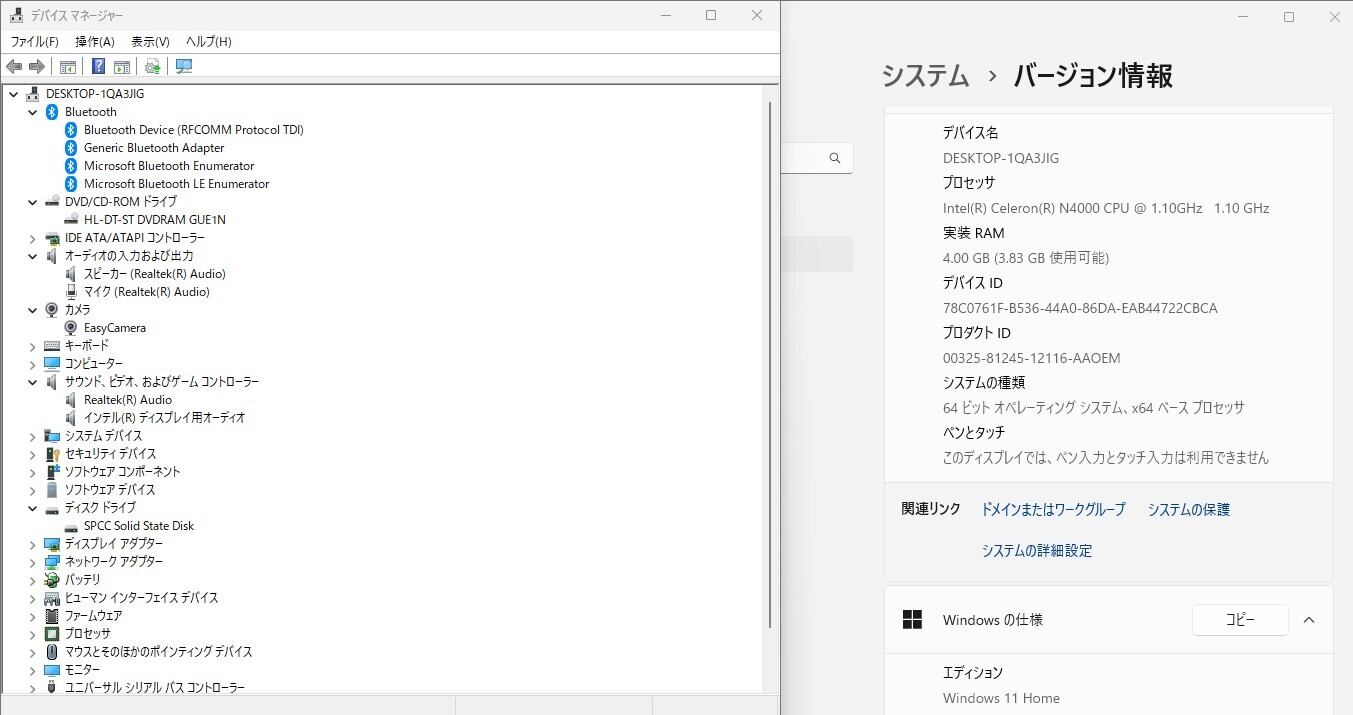This screenshot has width=1353, height=715.
Task: Click the Windows logo beside Windows の仕様
Action: pos(912,620)
